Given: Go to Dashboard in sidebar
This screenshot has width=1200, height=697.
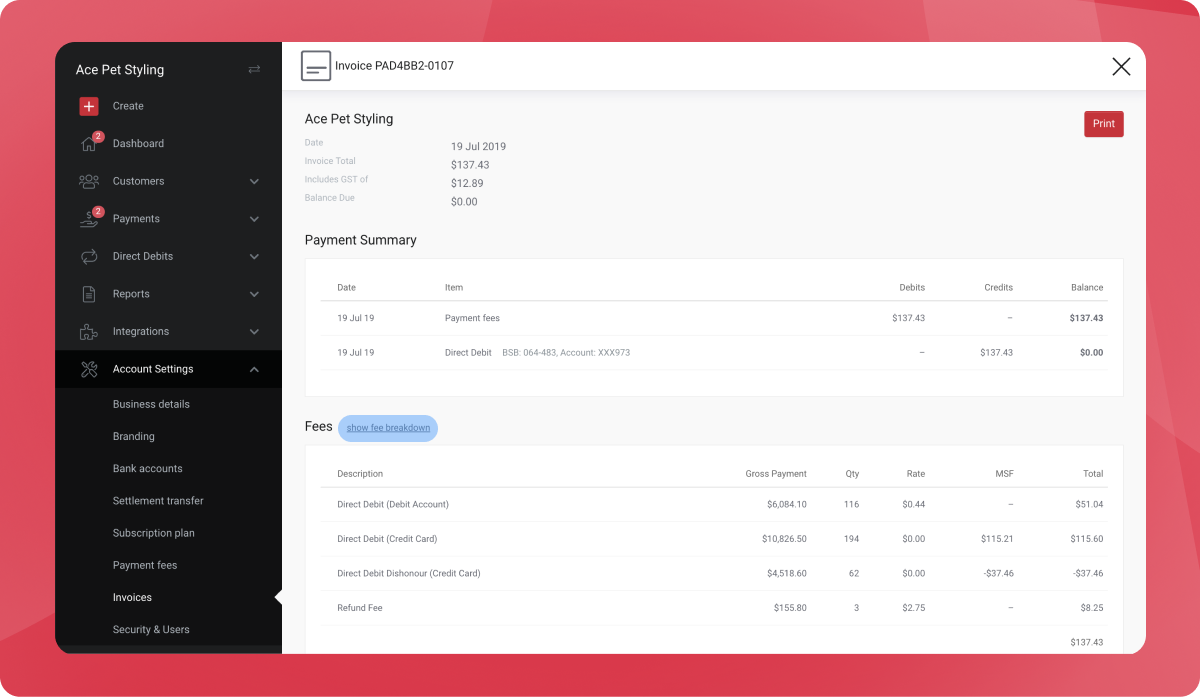Looking at the screenshot, I should click(138, 143).
